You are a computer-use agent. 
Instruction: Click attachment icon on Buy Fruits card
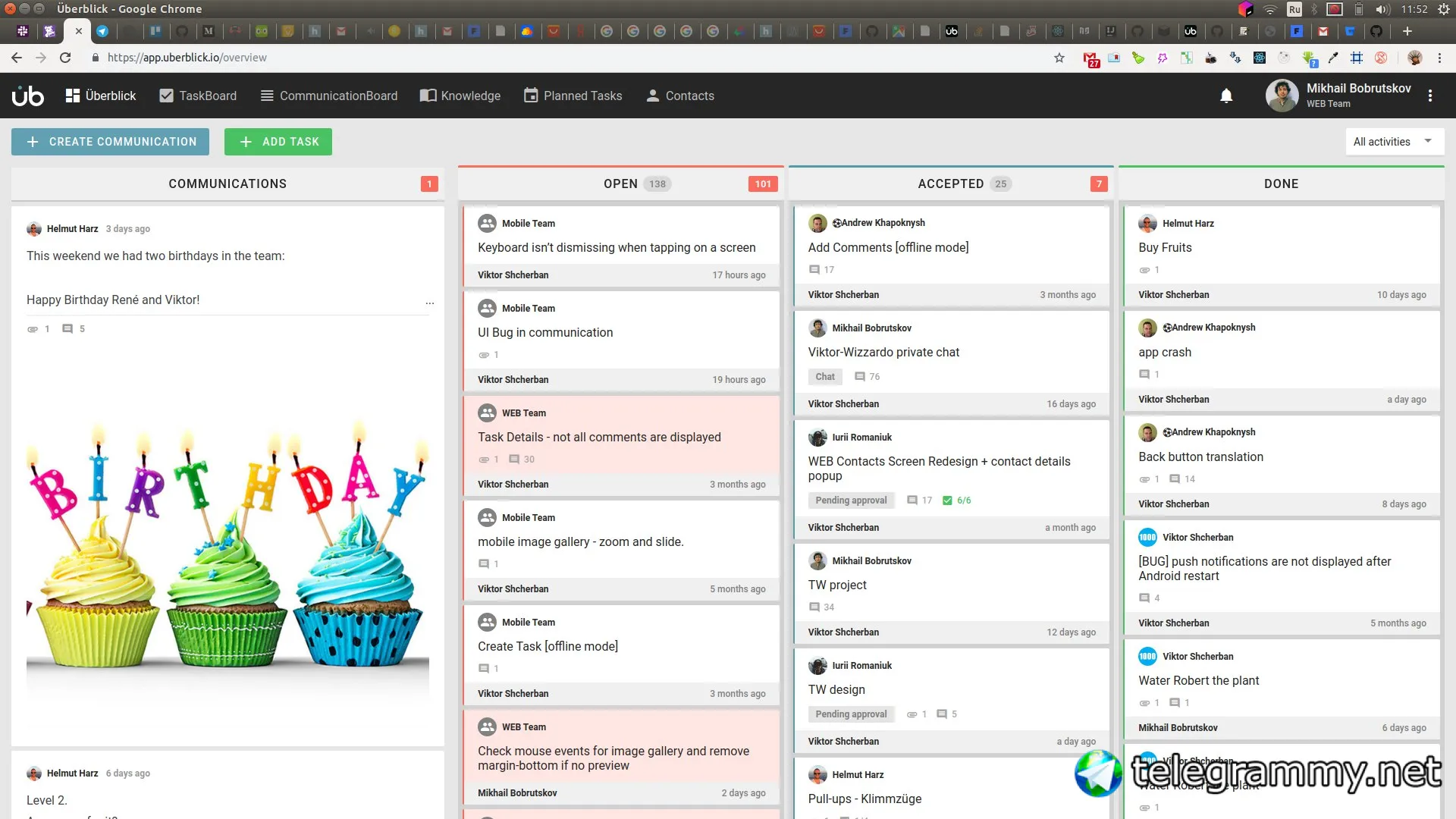point(1144,271)
